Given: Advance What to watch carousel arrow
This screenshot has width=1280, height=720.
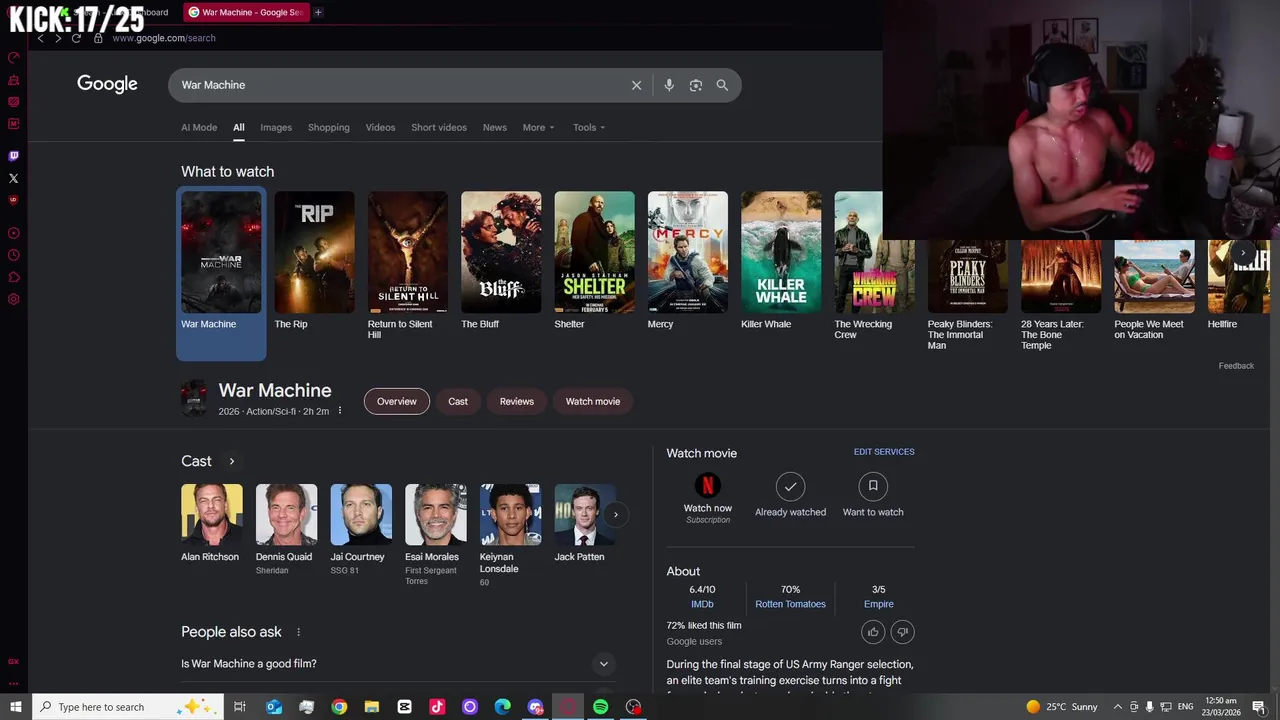Looking at the screenshot, I should [x=1243, y=253].
